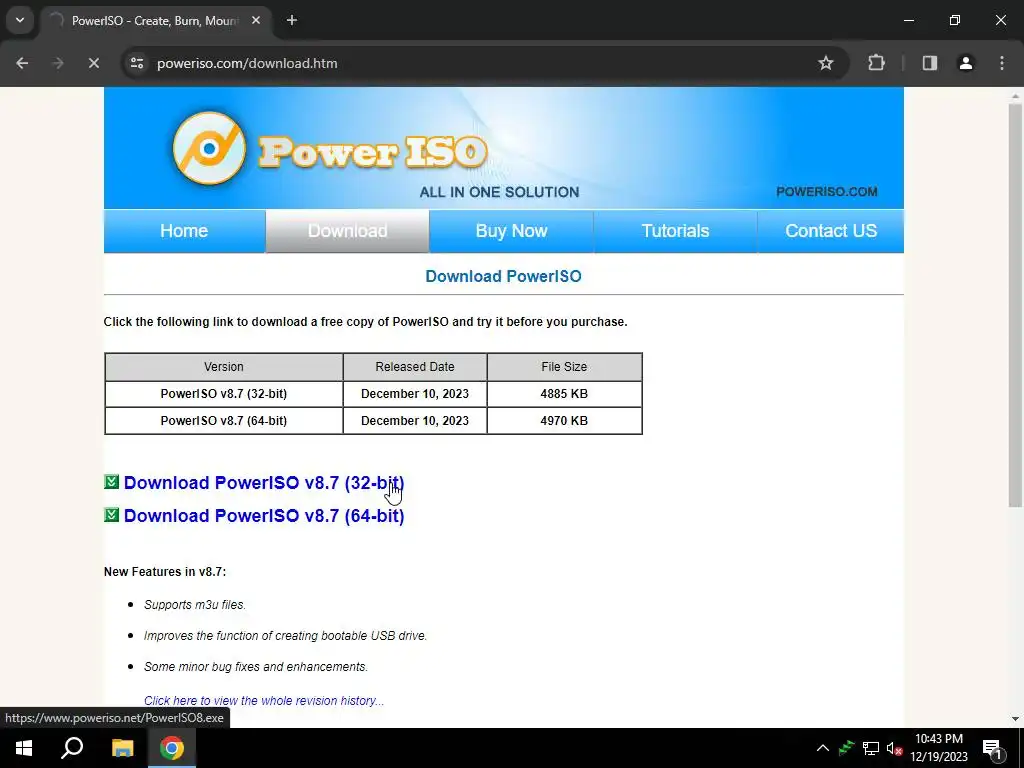Open Chrome profile avatar icon

pyautogui.click(x=966, y=63)
